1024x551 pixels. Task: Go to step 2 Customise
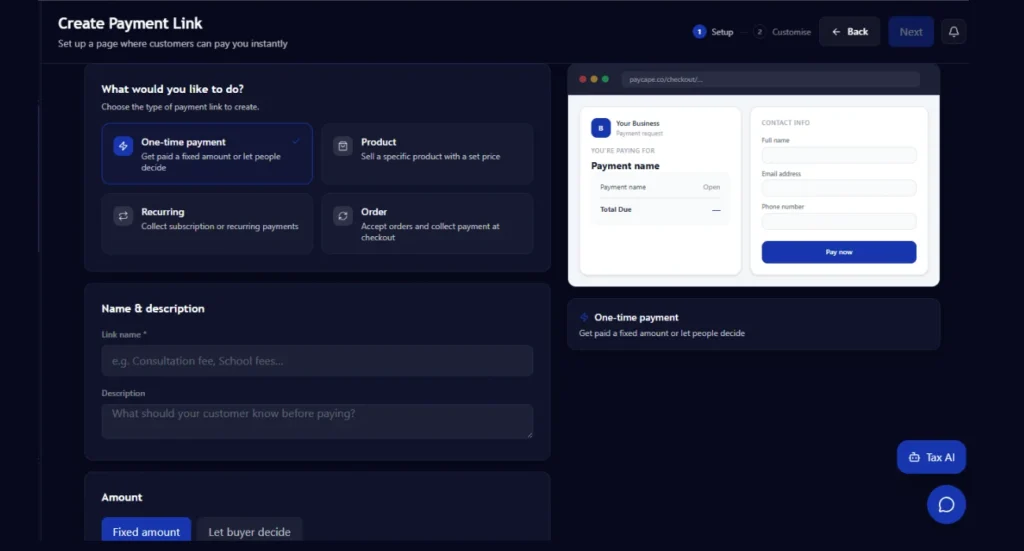pos(782,32)
